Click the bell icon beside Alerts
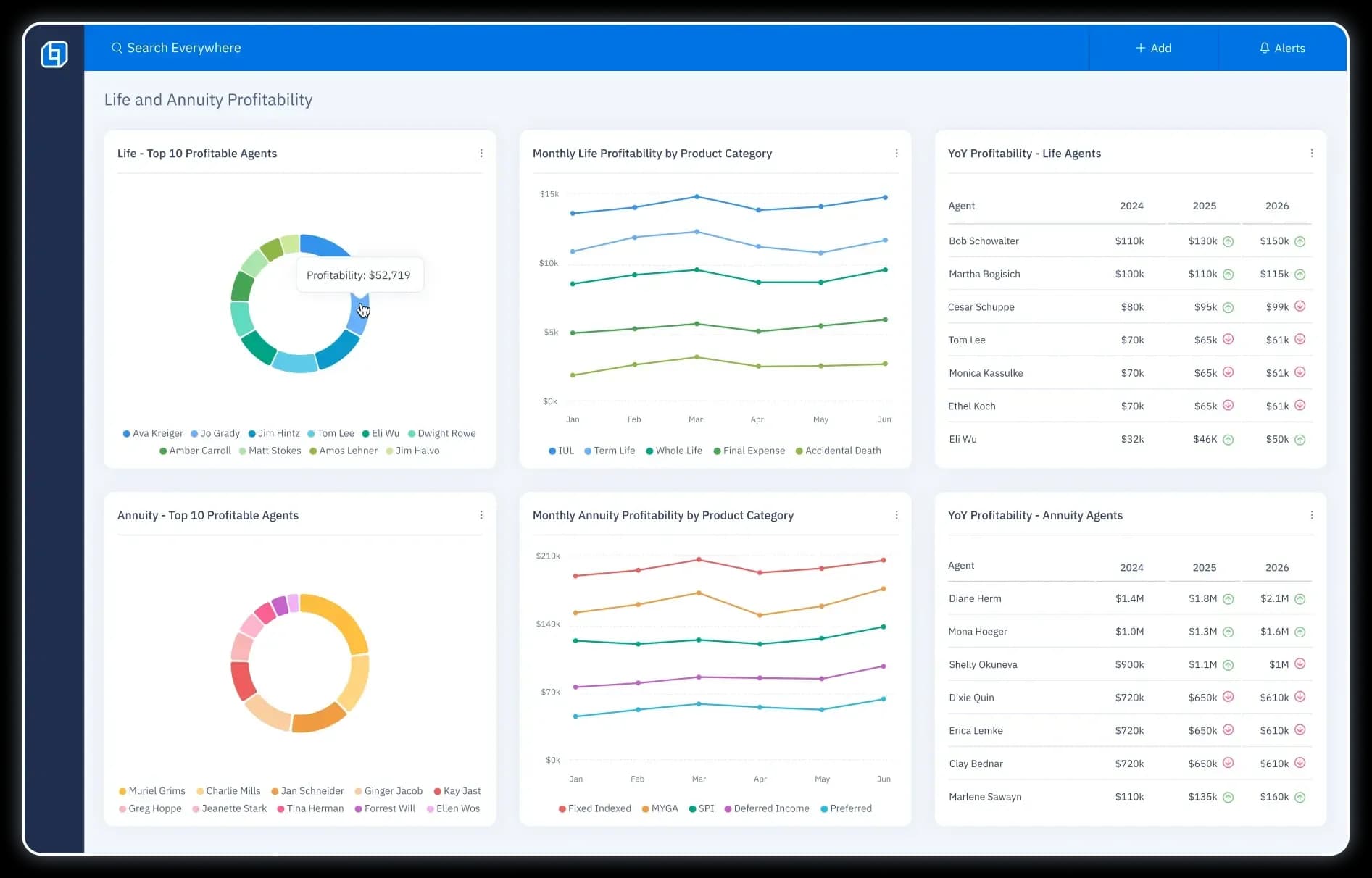Screen dimensions: 1372x878 click(1264, 48)
